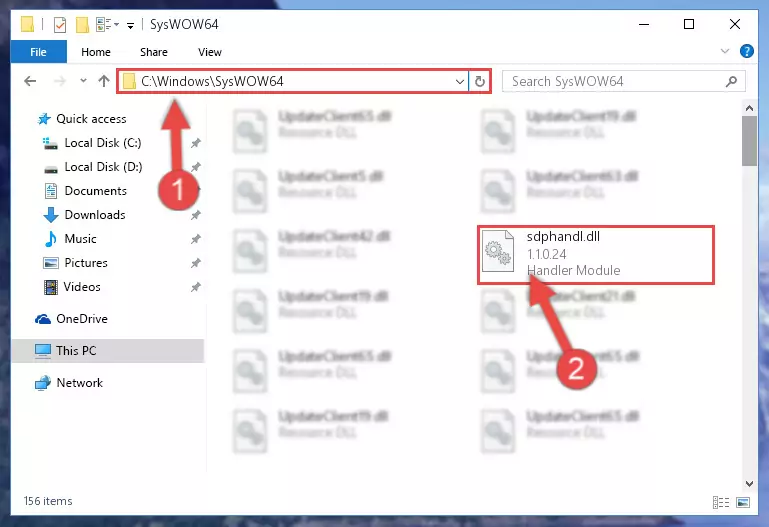Switch to Details view icon in status bar
Screen dimensions: 769x527
pyautogui.click(x=720, y=502)
